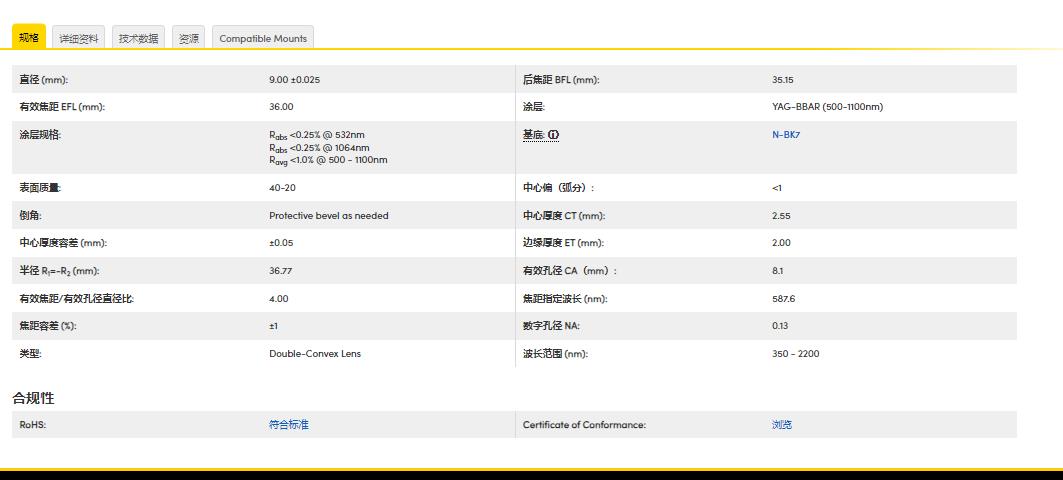
Task: Open the N-BK7 substrate link
Action: click(786, 135)
